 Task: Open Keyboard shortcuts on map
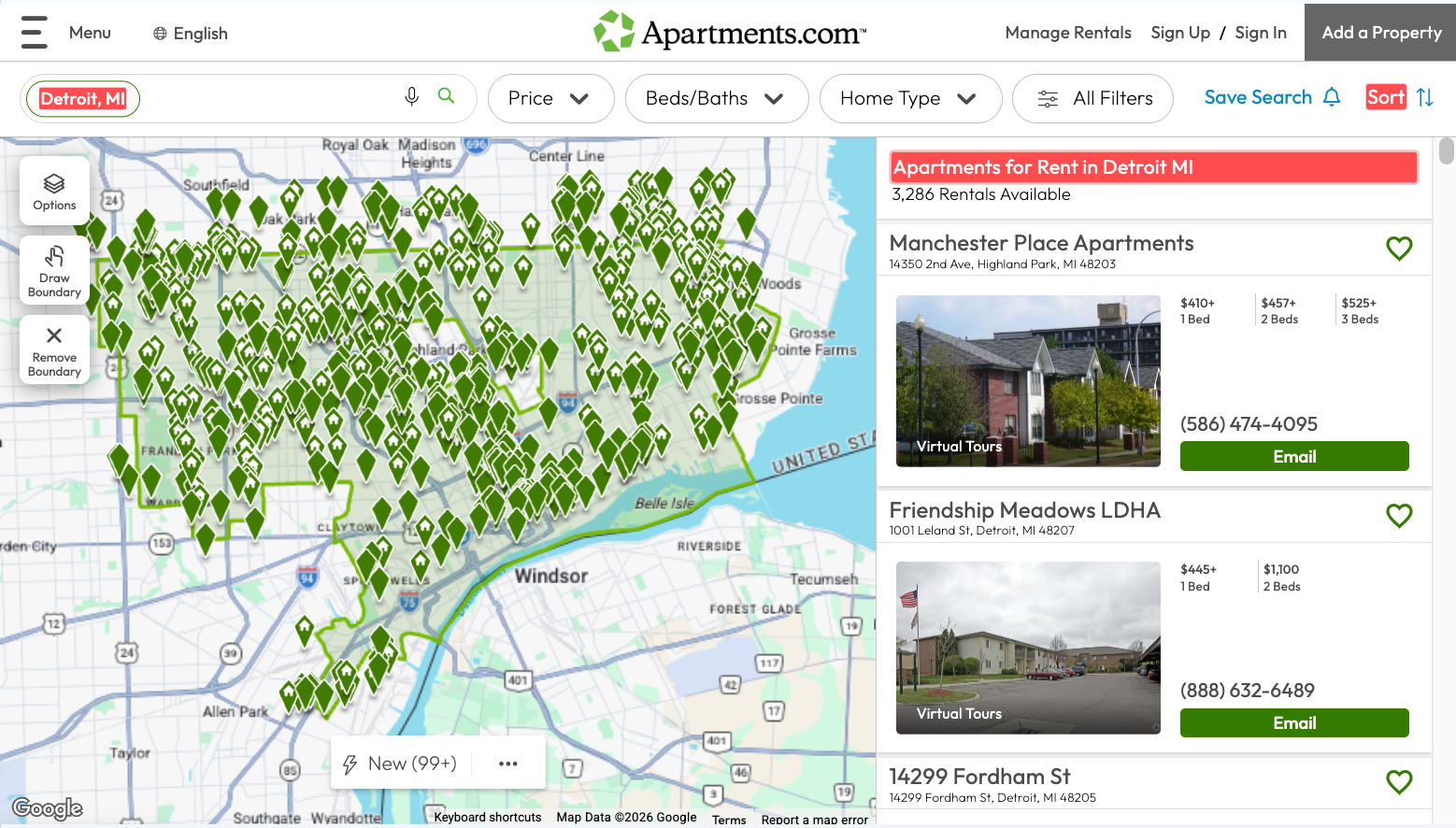pos(488,817)
